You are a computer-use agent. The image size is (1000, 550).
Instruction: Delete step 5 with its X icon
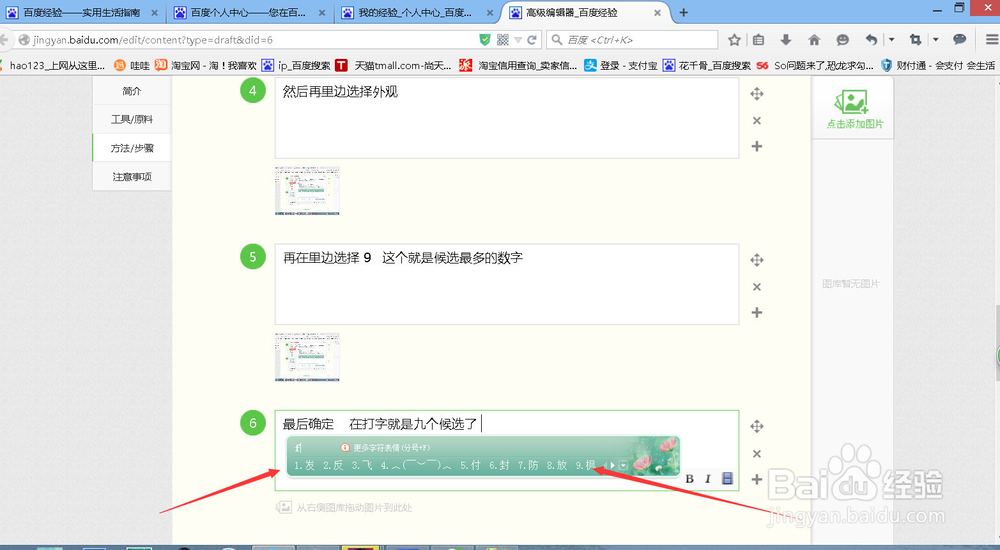[756, 286]
